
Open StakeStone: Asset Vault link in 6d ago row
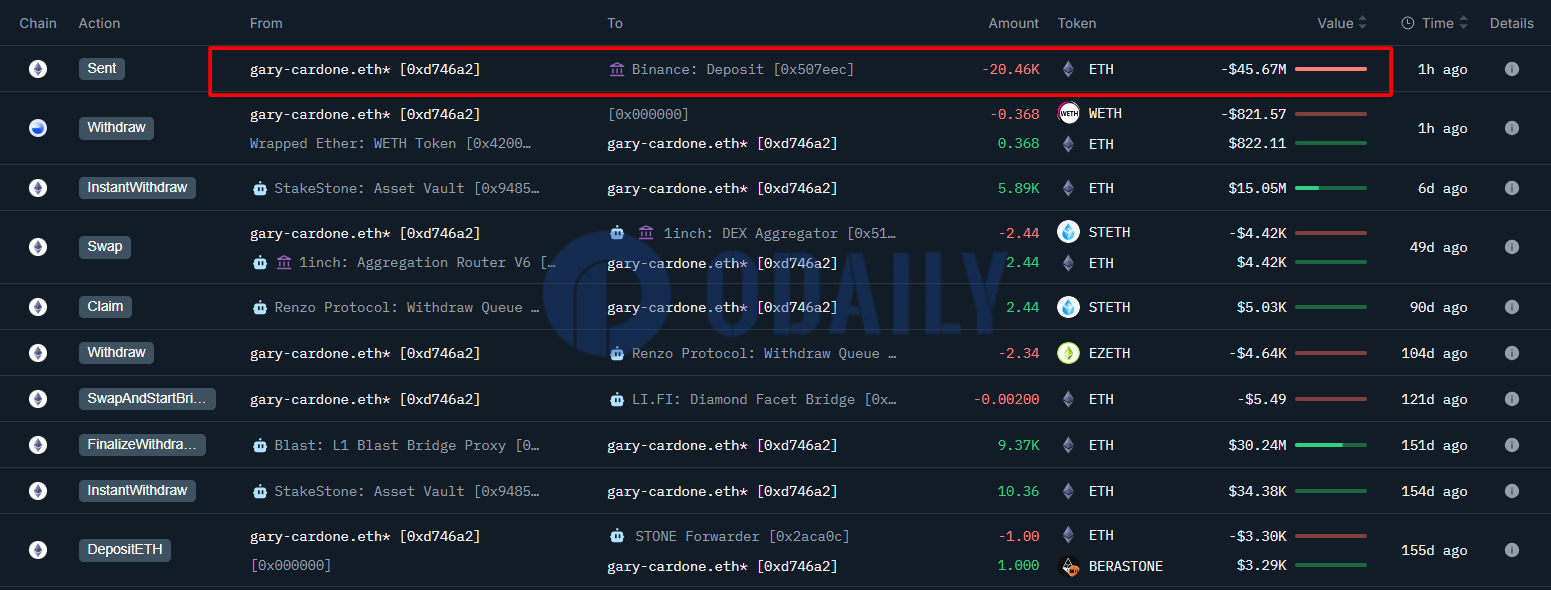407,188
